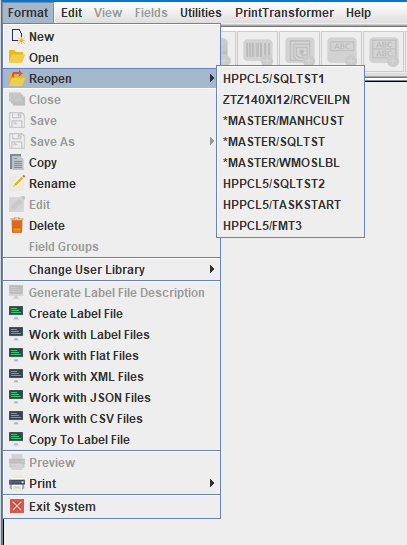This screenshot has width=407, height=545.
Task: Expand the Print submenu arrow
Action: [212, 483]
